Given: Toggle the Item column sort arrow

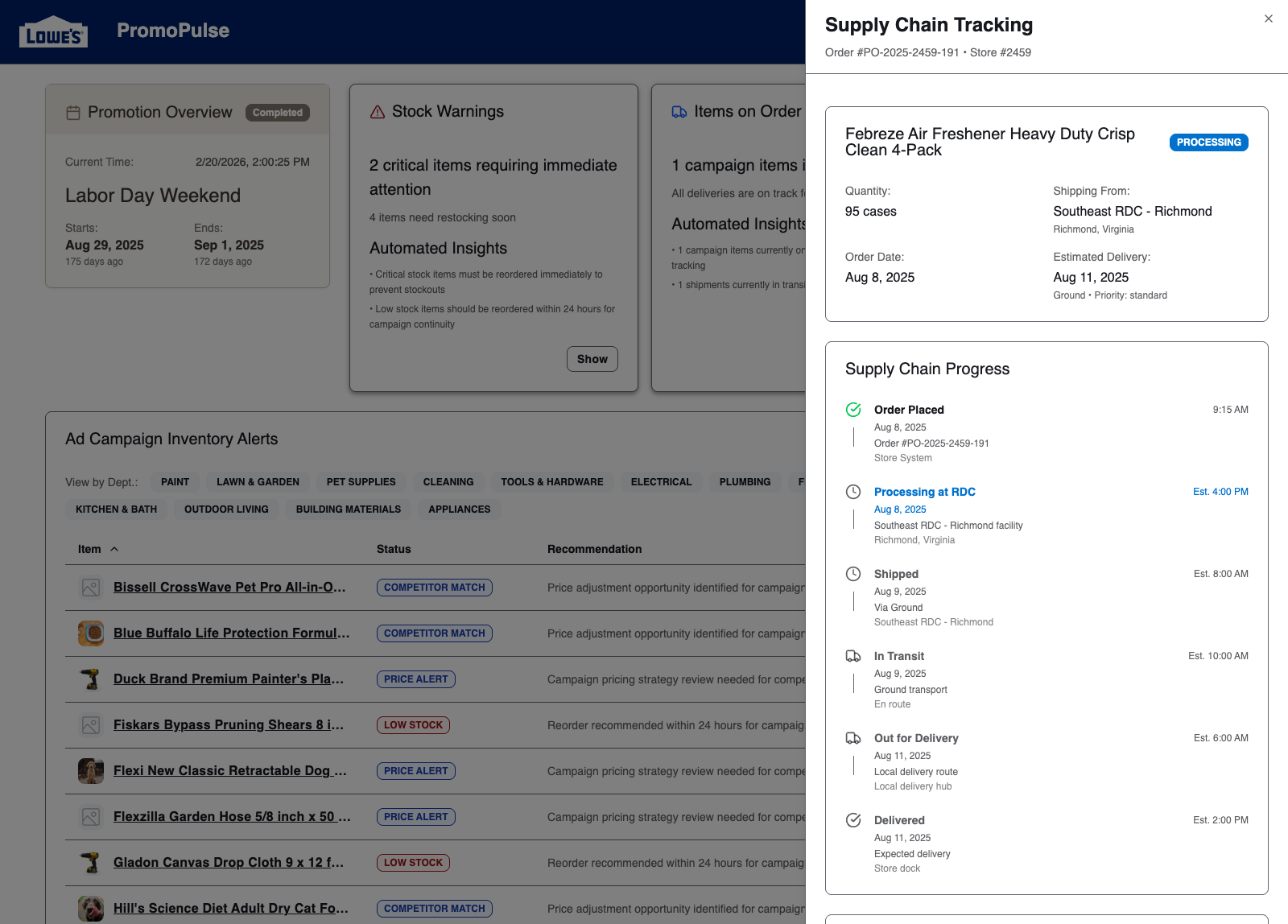Looking at the screenshot, I should 114,549.
